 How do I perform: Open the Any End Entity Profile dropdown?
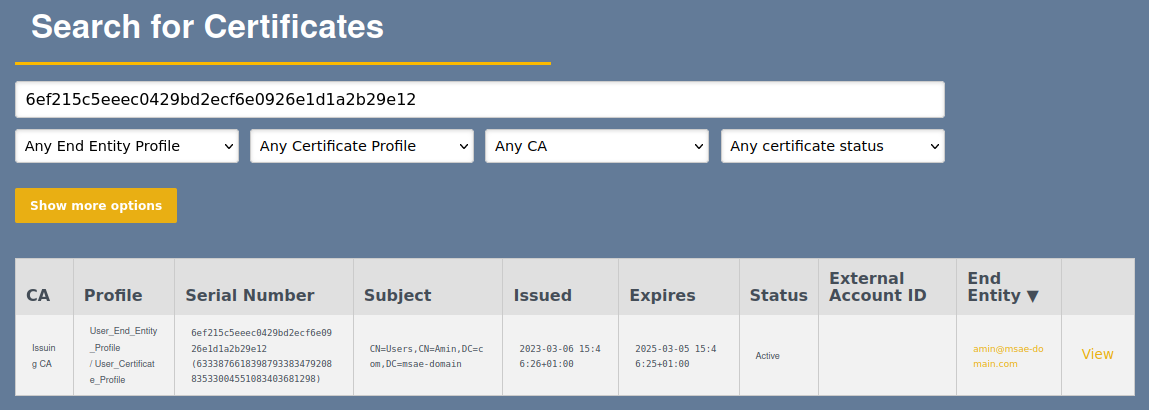pyautogui.click(x=127, y=146)
